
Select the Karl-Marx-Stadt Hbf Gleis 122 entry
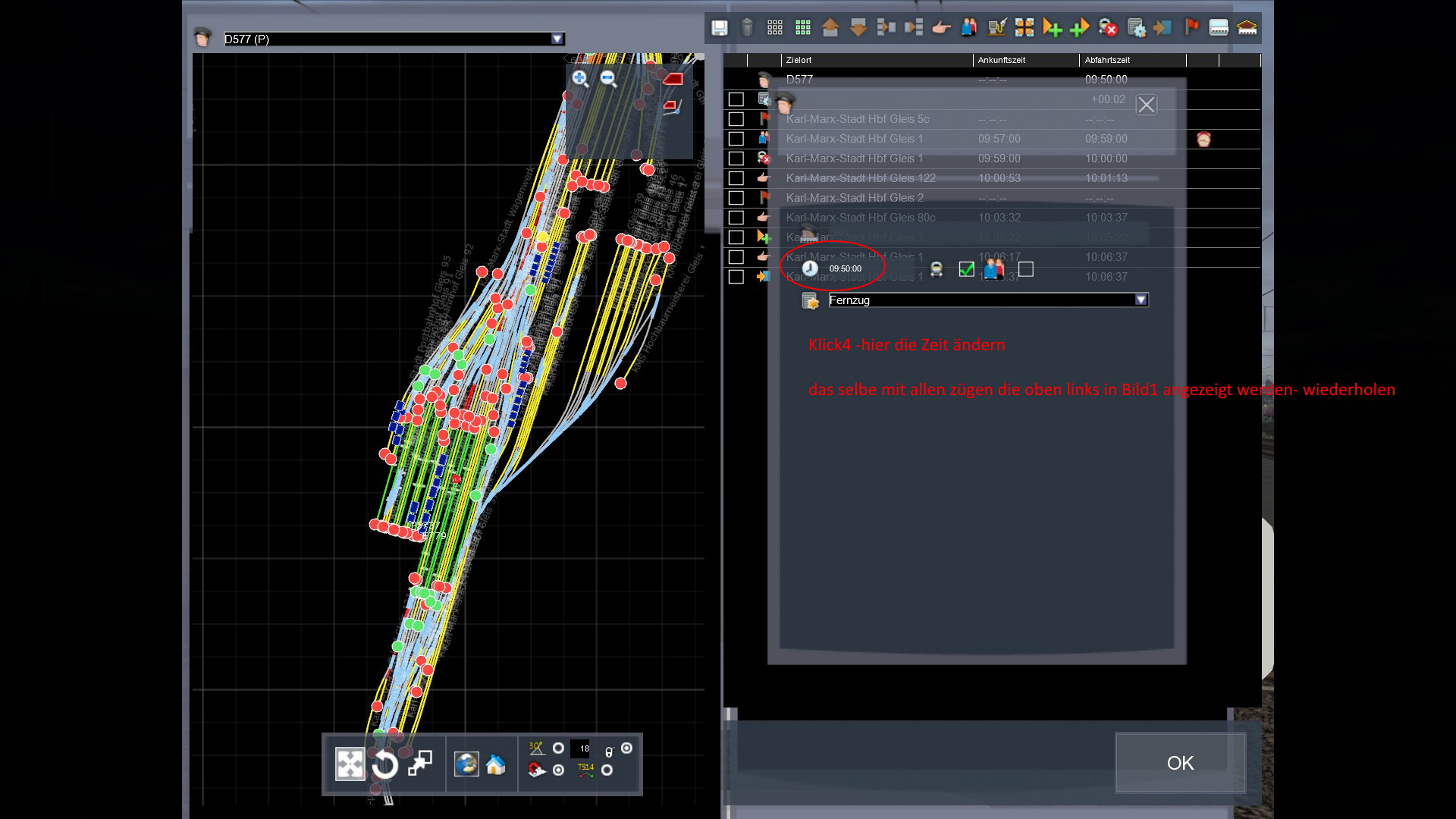(861, 178)
